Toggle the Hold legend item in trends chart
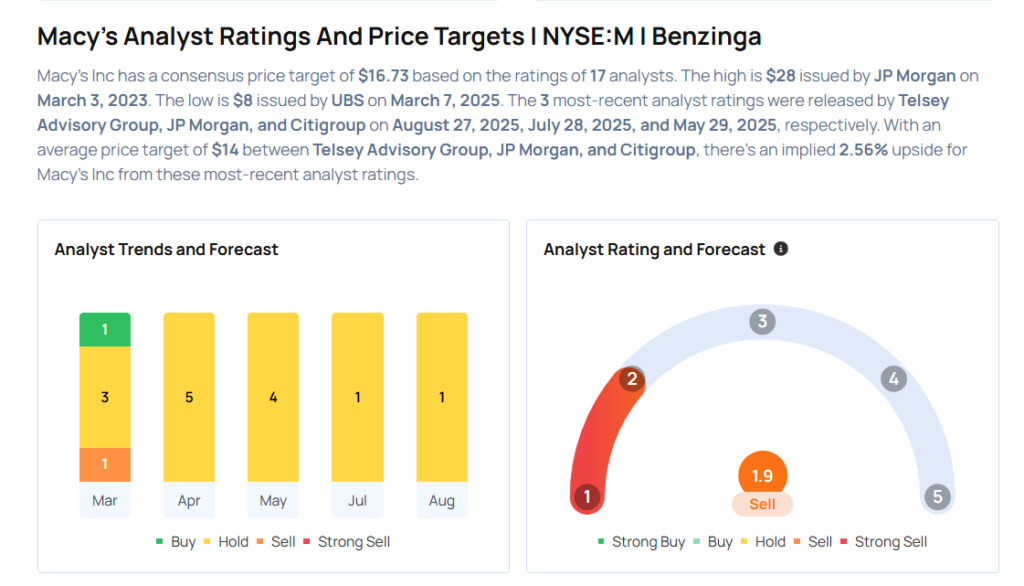 click(x=226, y=542)
